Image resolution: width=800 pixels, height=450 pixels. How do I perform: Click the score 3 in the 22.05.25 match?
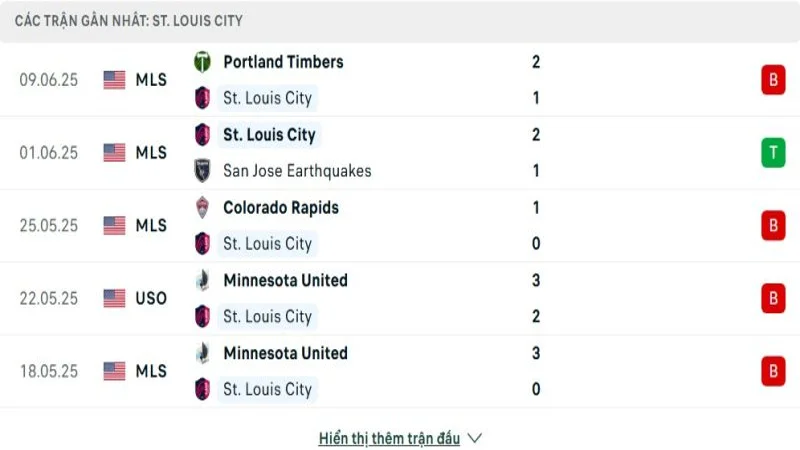(x=537, y=281)
